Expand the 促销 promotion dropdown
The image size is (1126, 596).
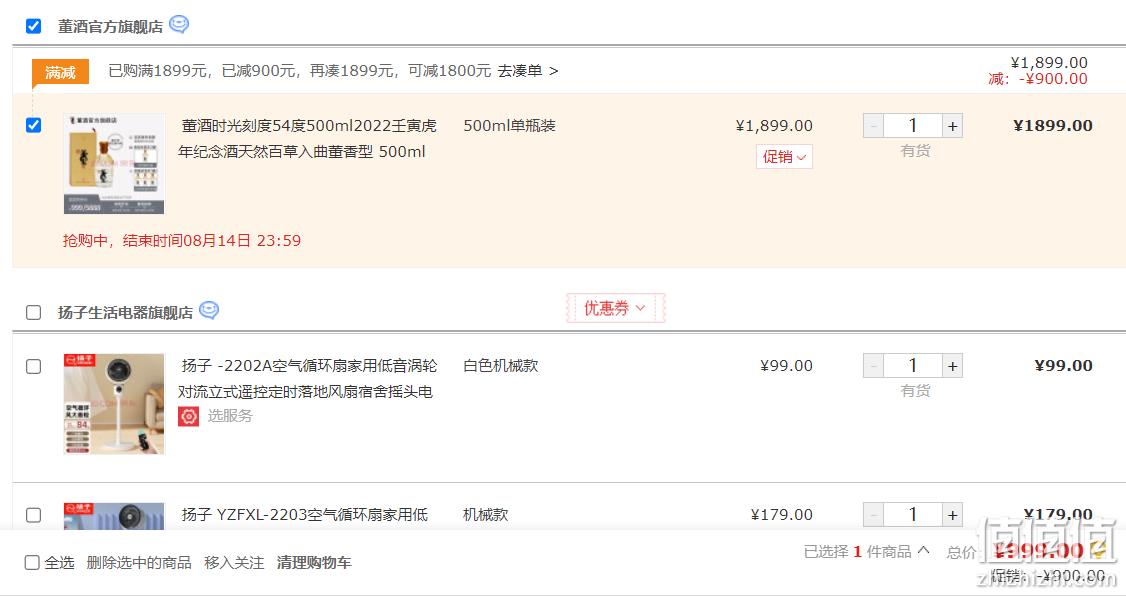tap(784, 157)
